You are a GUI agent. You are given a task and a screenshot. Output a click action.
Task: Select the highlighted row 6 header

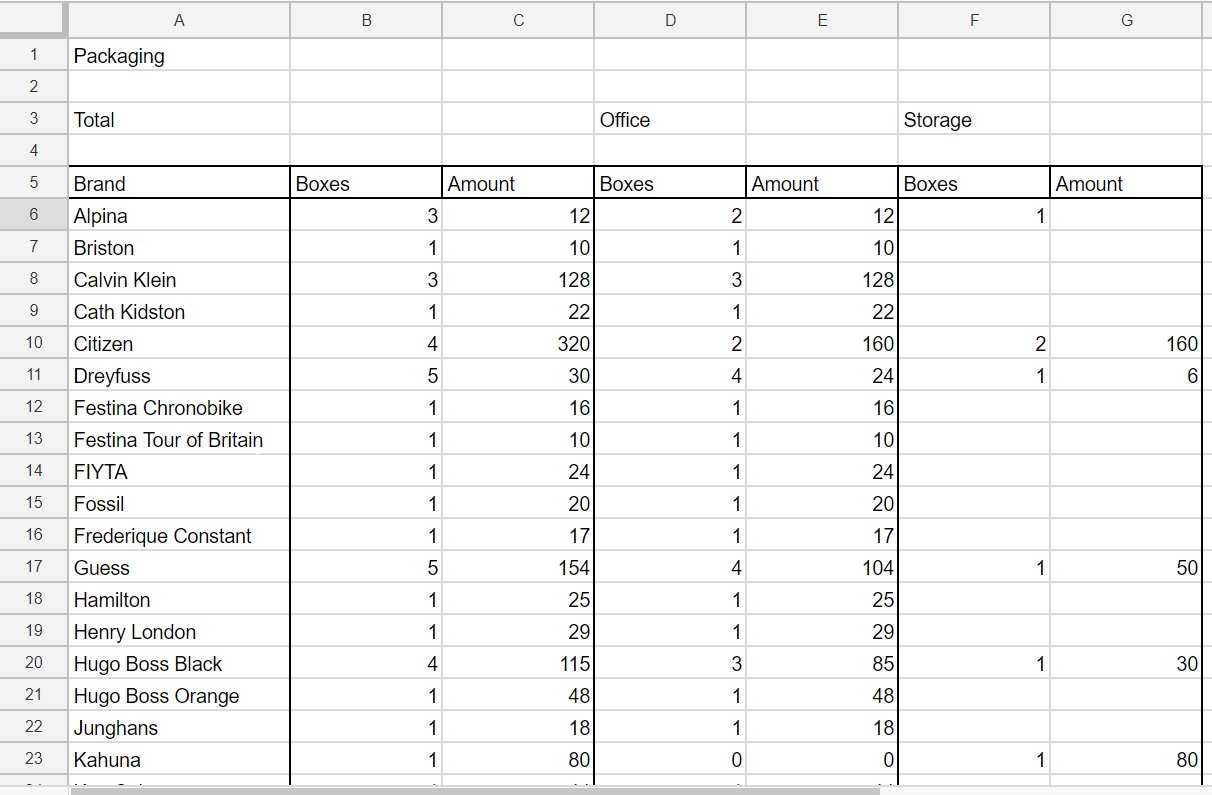(33, 216)
